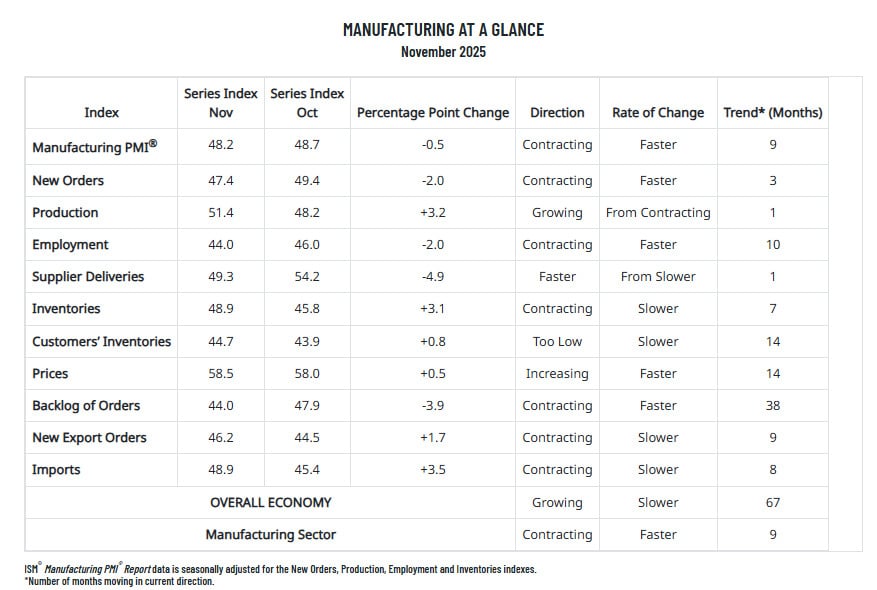877x590 pixels.
Task: Click the "Trend* (Months)" column header
Action: pyautogui.click(x=773, y=113)
